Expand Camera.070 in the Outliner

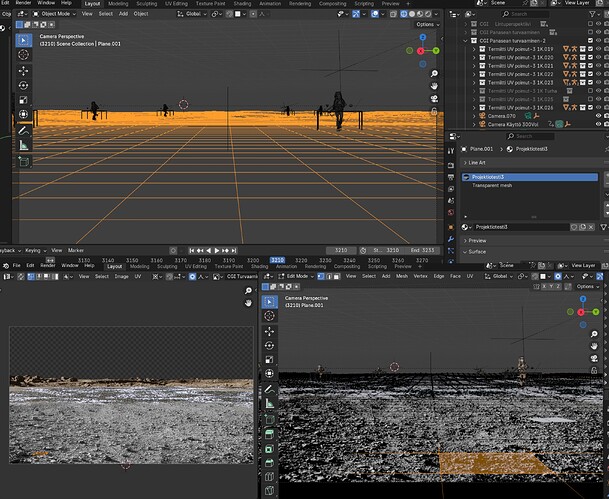pyautogui.click(x=474, y=116)
